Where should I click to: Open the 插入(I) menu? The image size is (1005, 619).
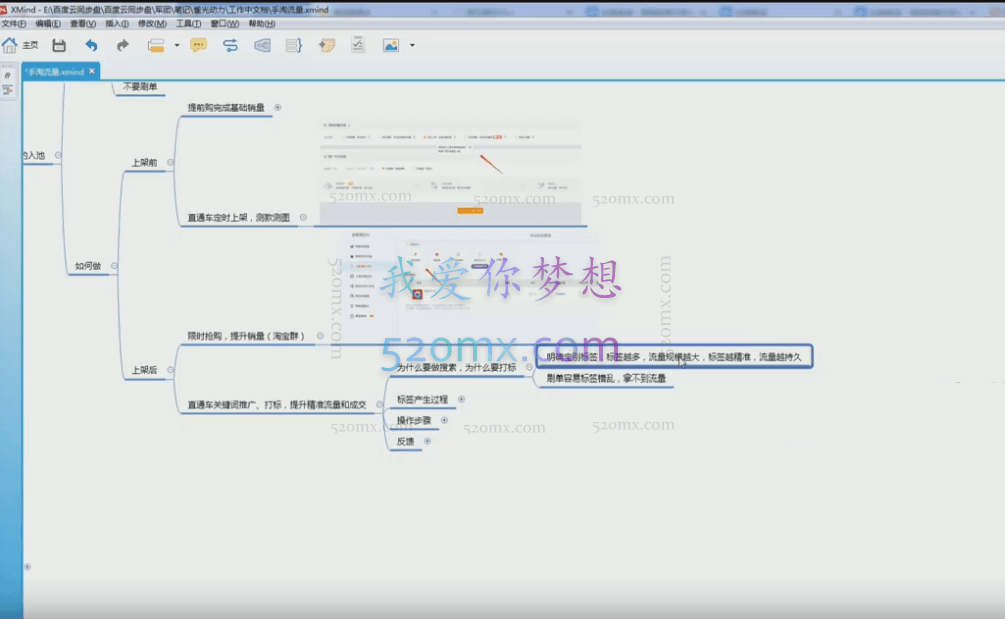[x=117, y=23]
